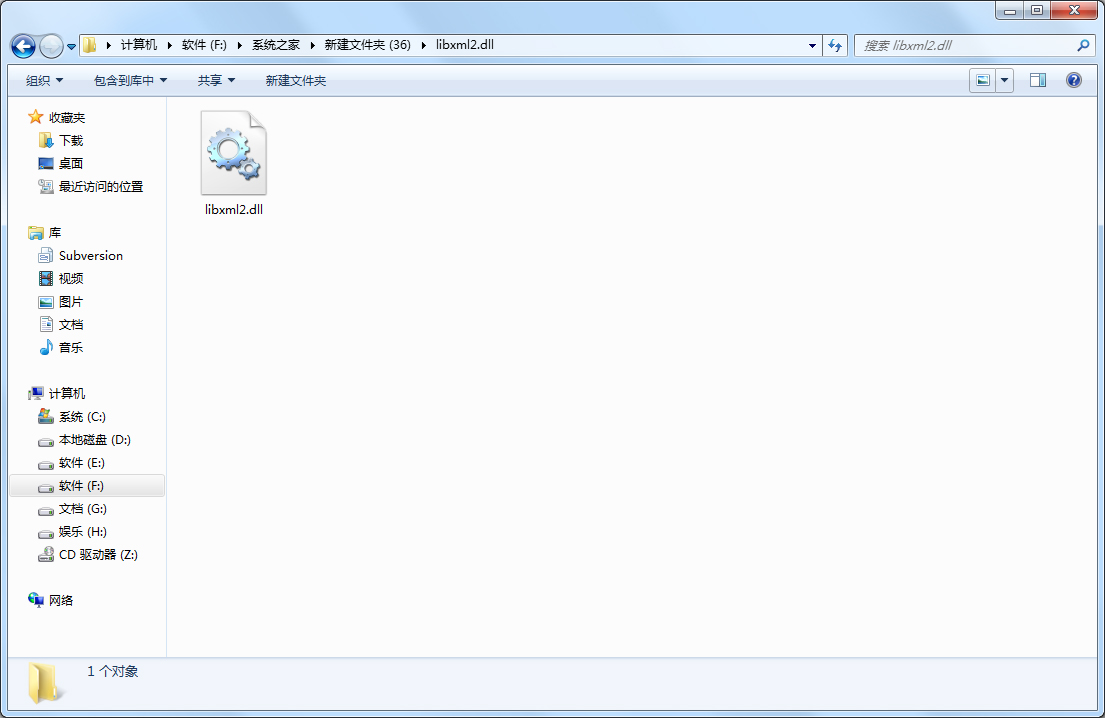Expand the change view dropdown arrow
The image size is (1105, 718).
[1003, 80]
